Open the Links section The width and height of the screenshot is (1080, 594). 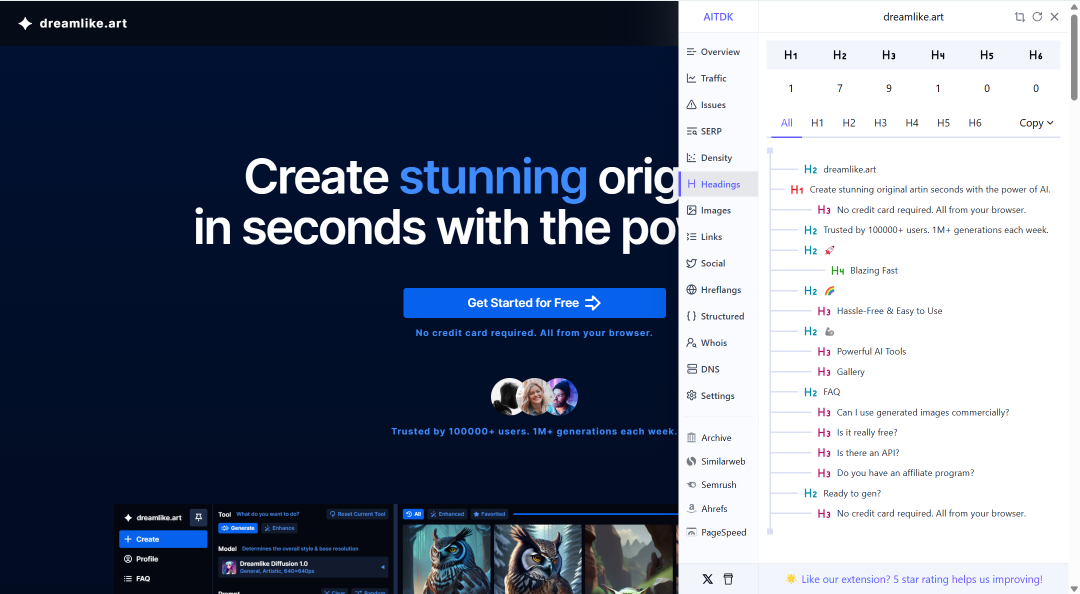(x=705, y=236)
